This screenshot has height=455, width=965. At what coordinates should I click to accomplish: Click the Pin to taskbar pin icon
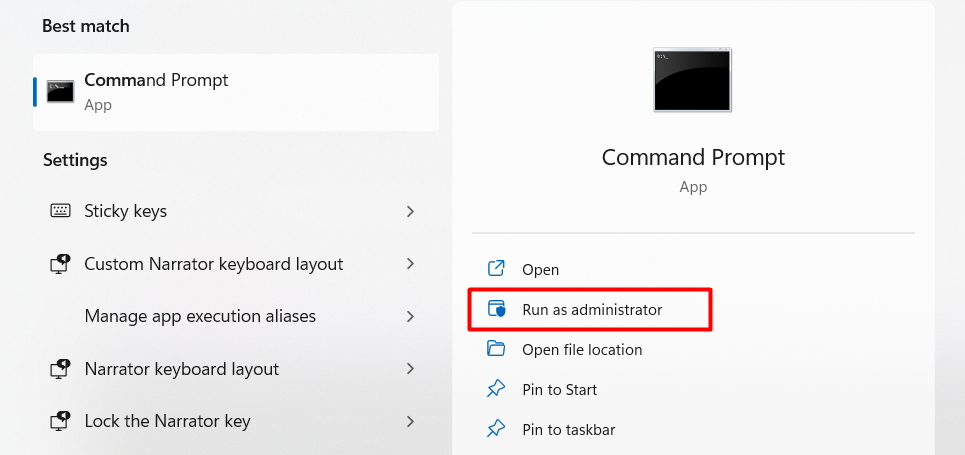[x=496, y=429]
